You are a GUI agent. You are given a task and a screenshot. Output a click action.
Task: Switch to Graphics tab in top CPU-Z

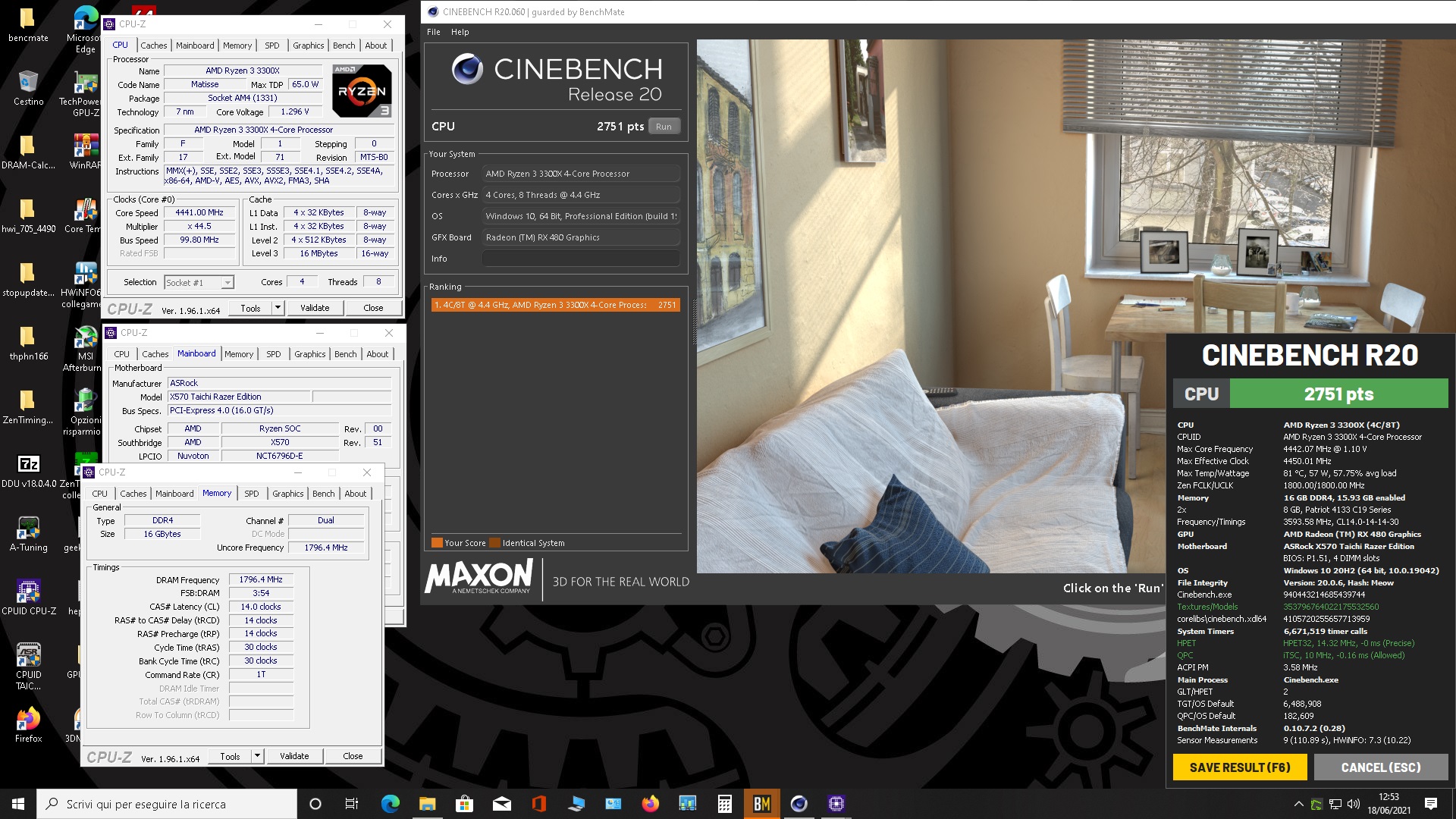coord(309,45)
